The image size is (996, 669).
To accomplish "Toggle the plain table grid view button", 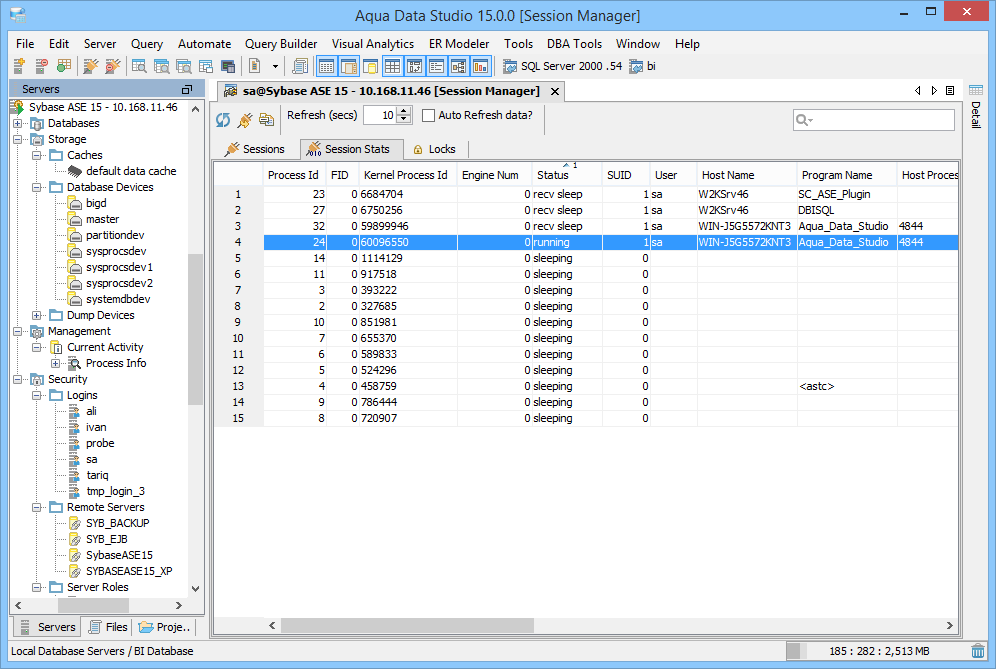I will (x=393, y=66).
